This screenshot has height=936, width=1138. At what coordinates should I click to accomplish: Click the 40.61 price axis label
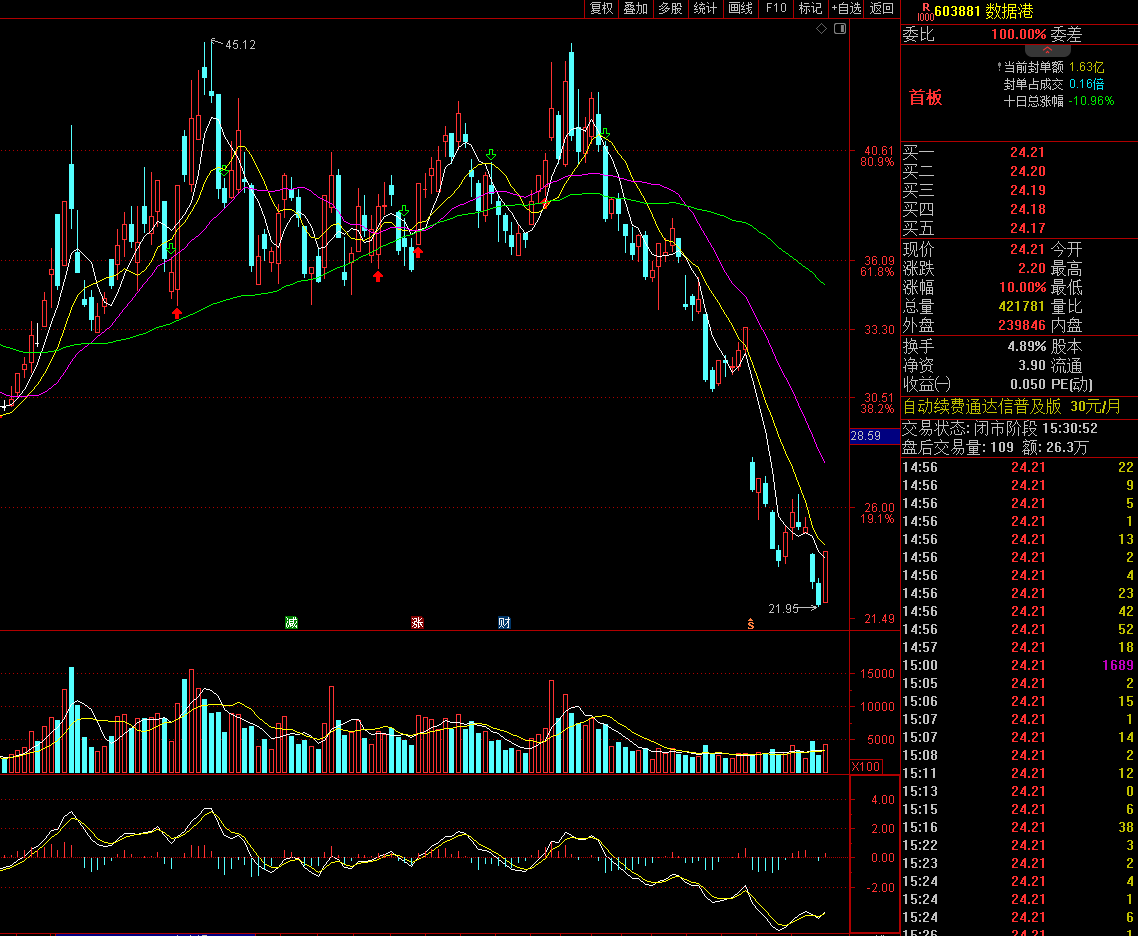tap(878, 151)
